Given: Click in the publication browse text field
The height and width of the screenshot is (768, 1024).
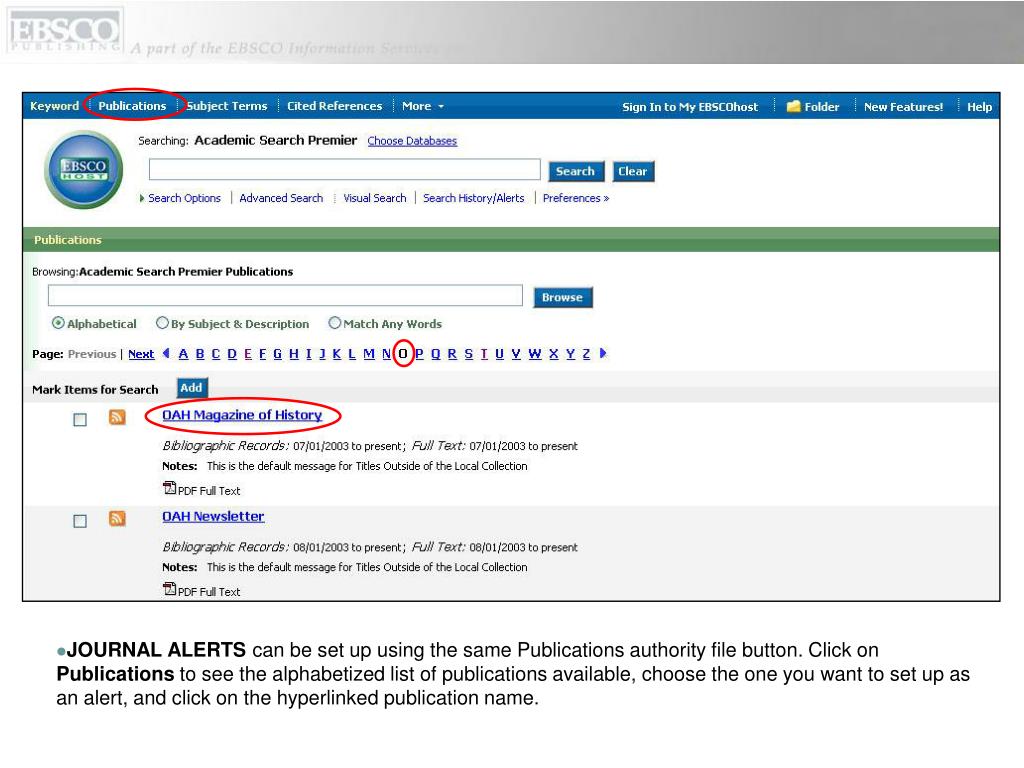Looking at the screenshot, I should pos(285,295).
